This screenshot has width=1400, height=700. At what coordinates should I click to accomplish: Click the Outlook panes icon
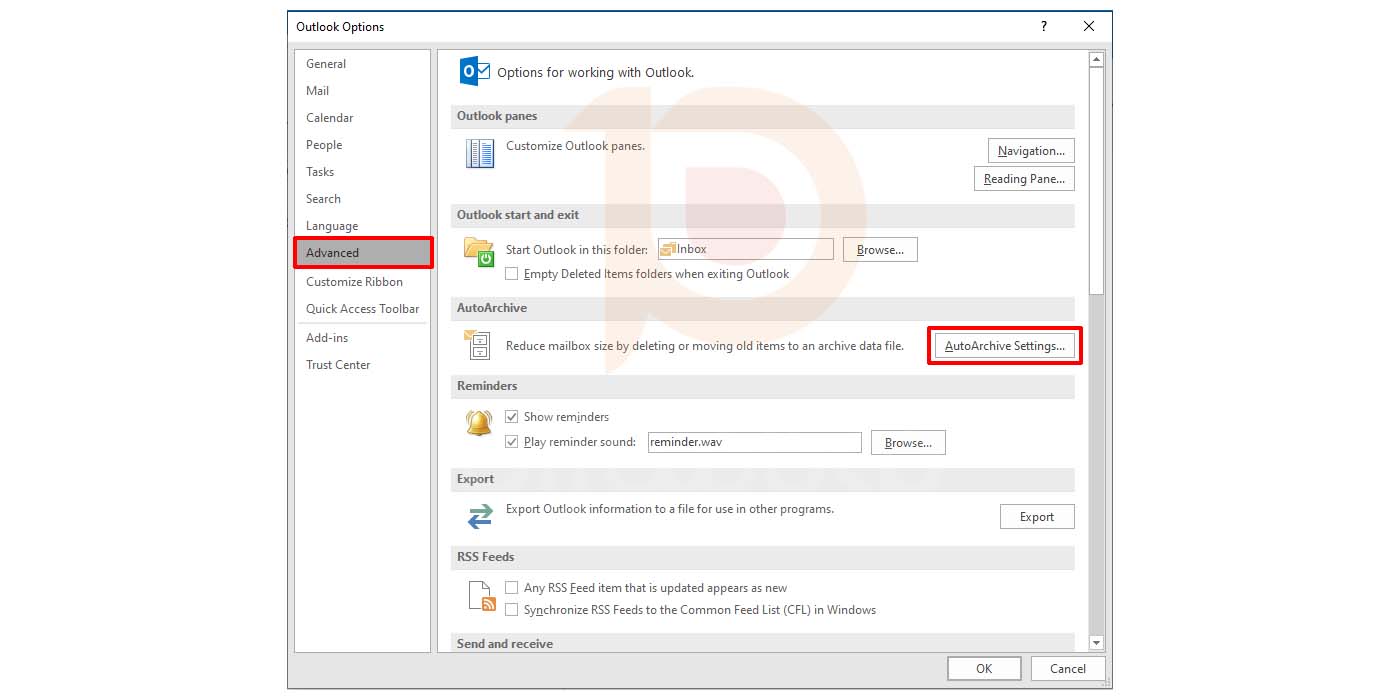(x=480, y=153)
